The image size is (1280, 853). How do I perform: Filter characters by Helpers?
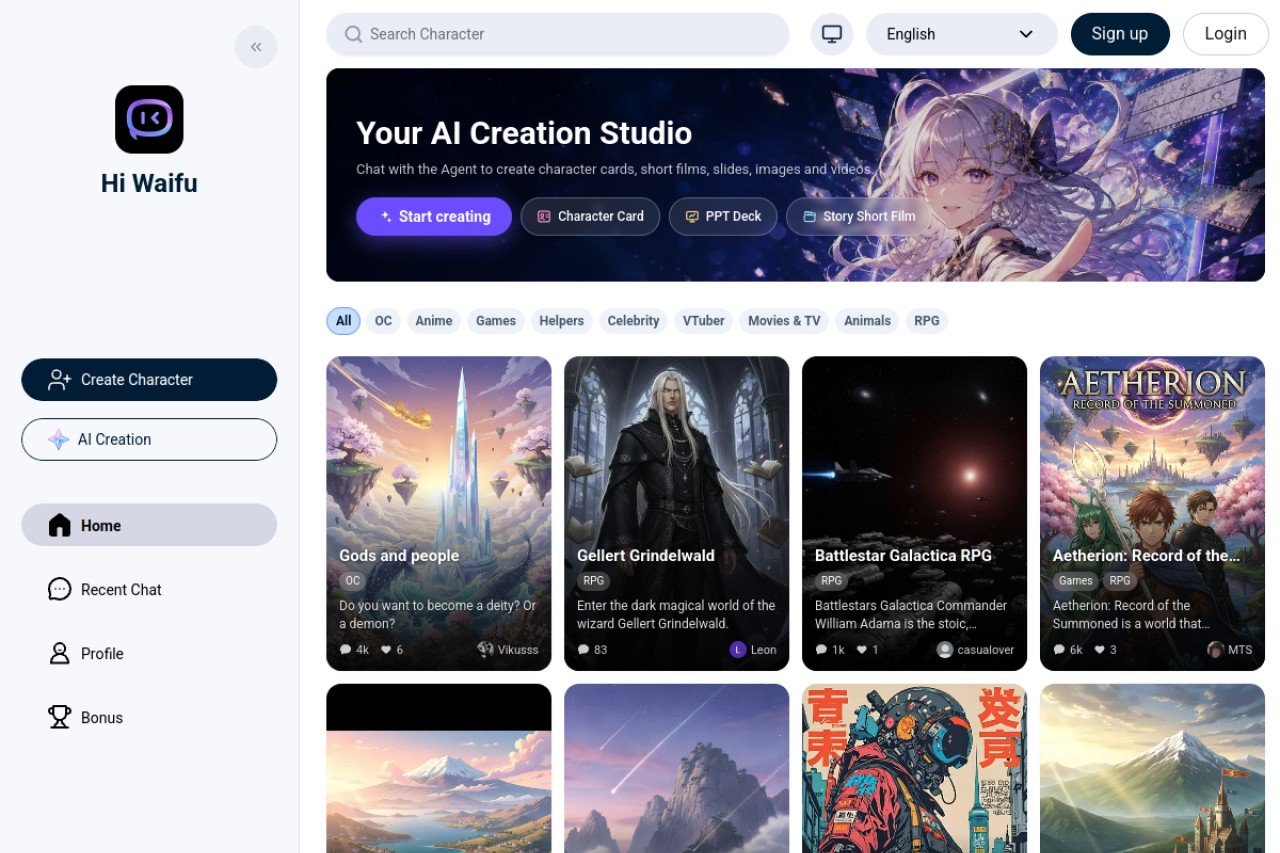[561, 321]
